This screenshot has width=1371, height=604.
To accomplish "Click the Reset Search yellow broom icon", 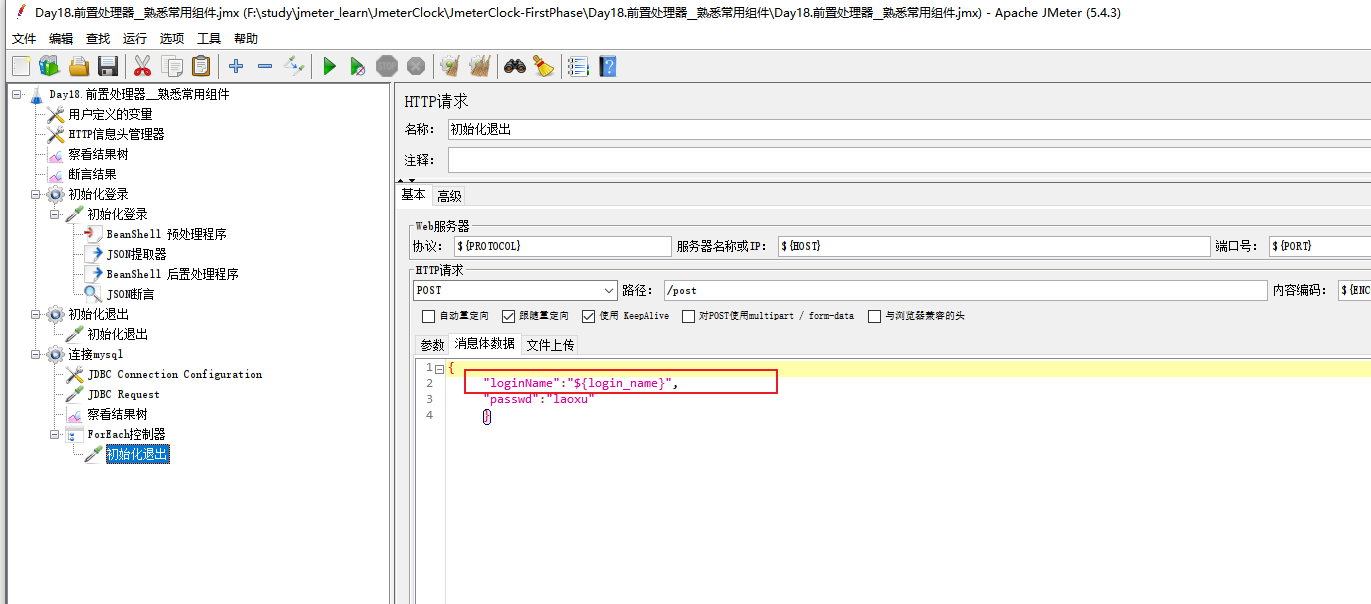I will (x=543, y=66).
